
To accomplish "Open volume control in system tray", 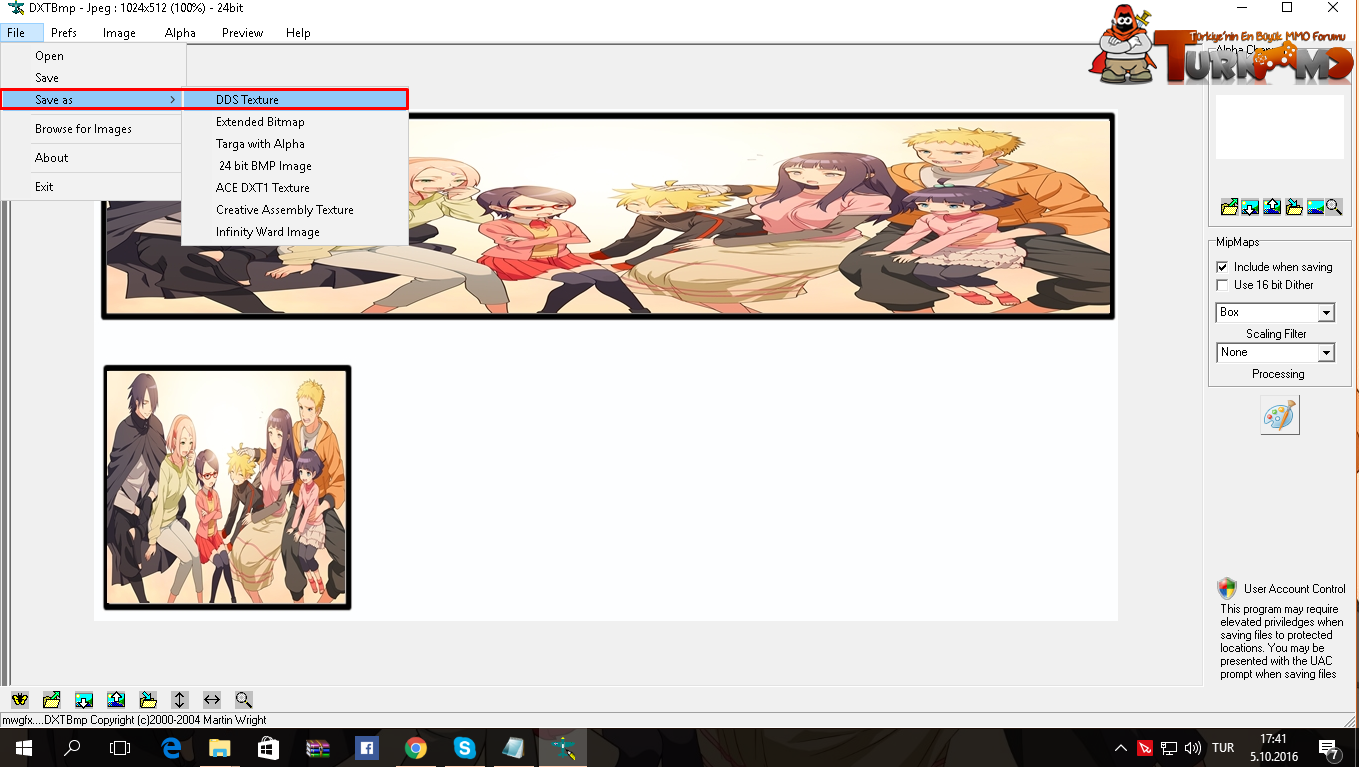I will (1192, 748).
